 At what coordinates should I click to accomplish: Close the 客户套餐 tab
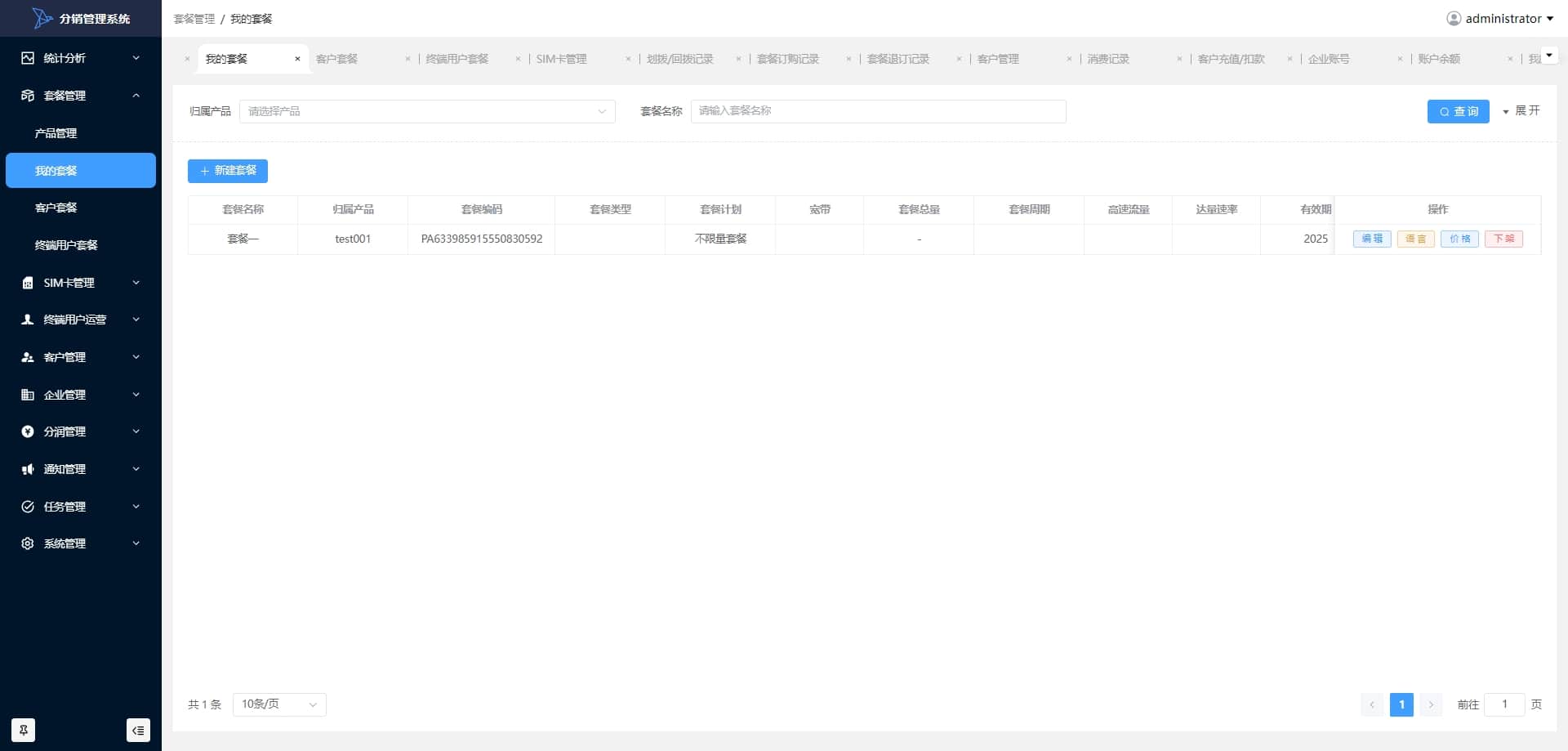point(408,59)
